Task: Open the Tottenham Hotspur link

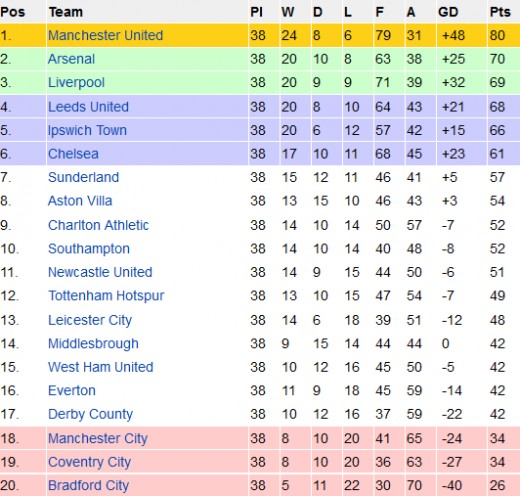Action: 106,296
